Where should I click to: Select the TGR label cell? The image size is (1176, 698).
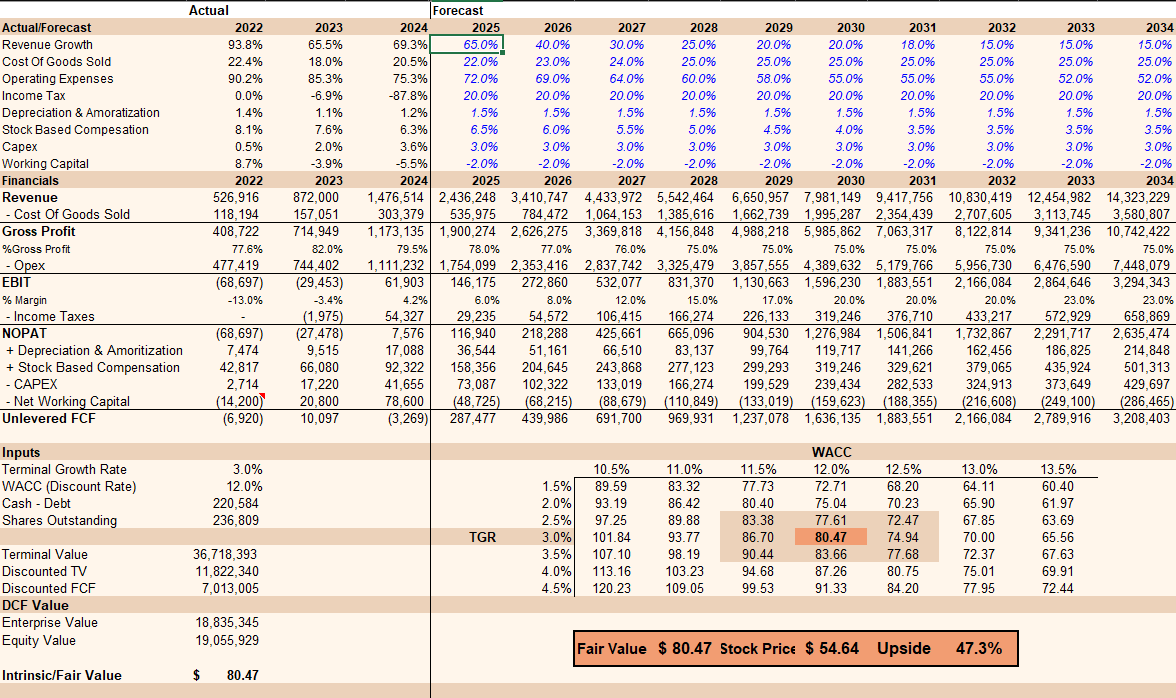point(482,538)
